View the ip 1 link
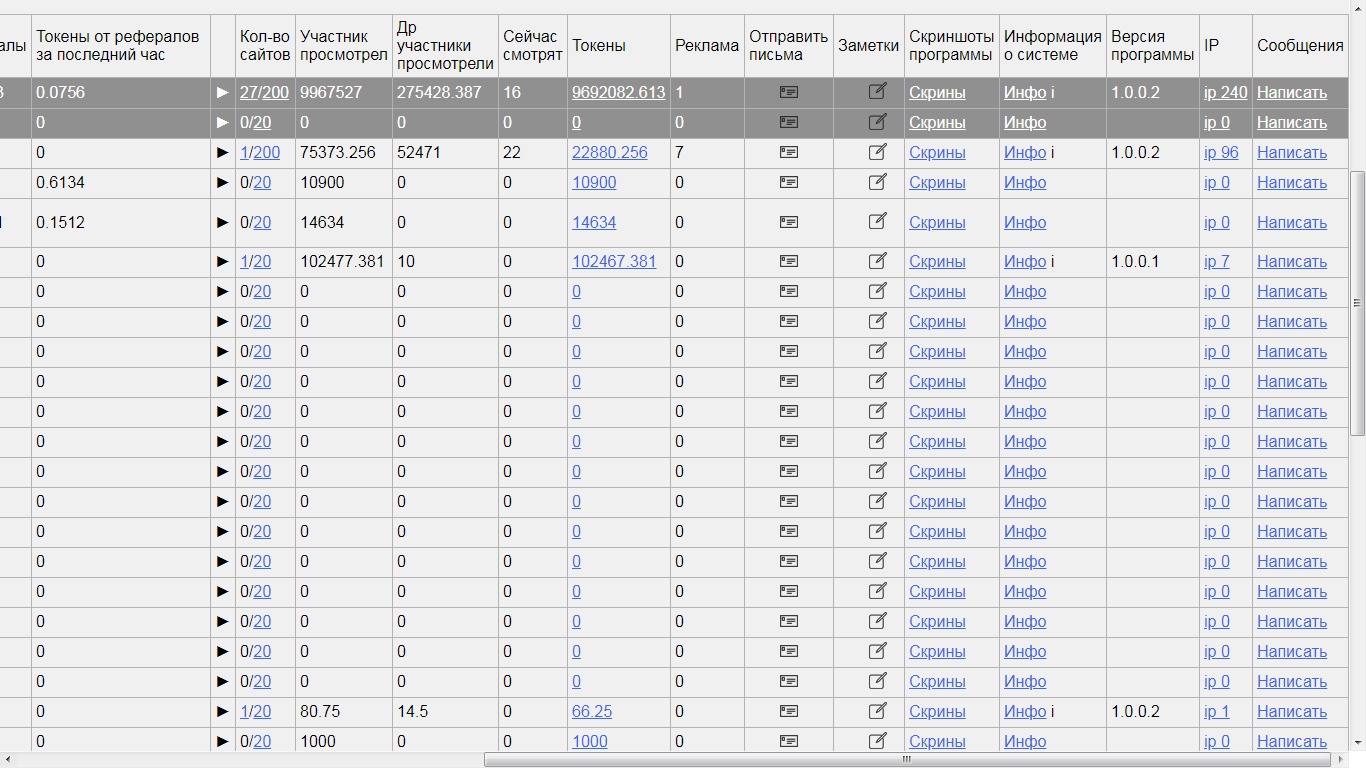 click(x=1217, y=711)
